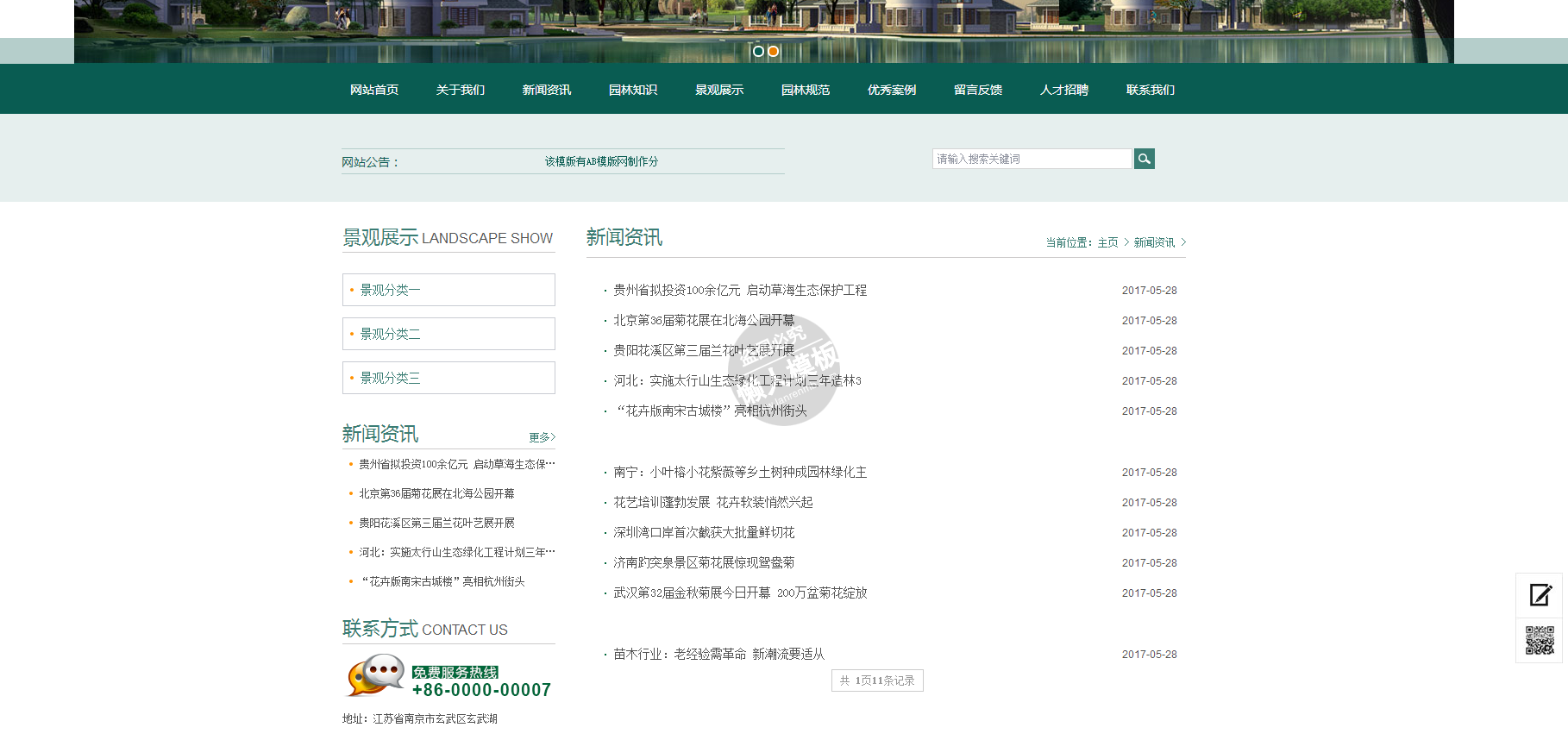Open the 园林知识 menu item
The height and width of the screenshot is (740, 1568).
[x=633, y=90]
